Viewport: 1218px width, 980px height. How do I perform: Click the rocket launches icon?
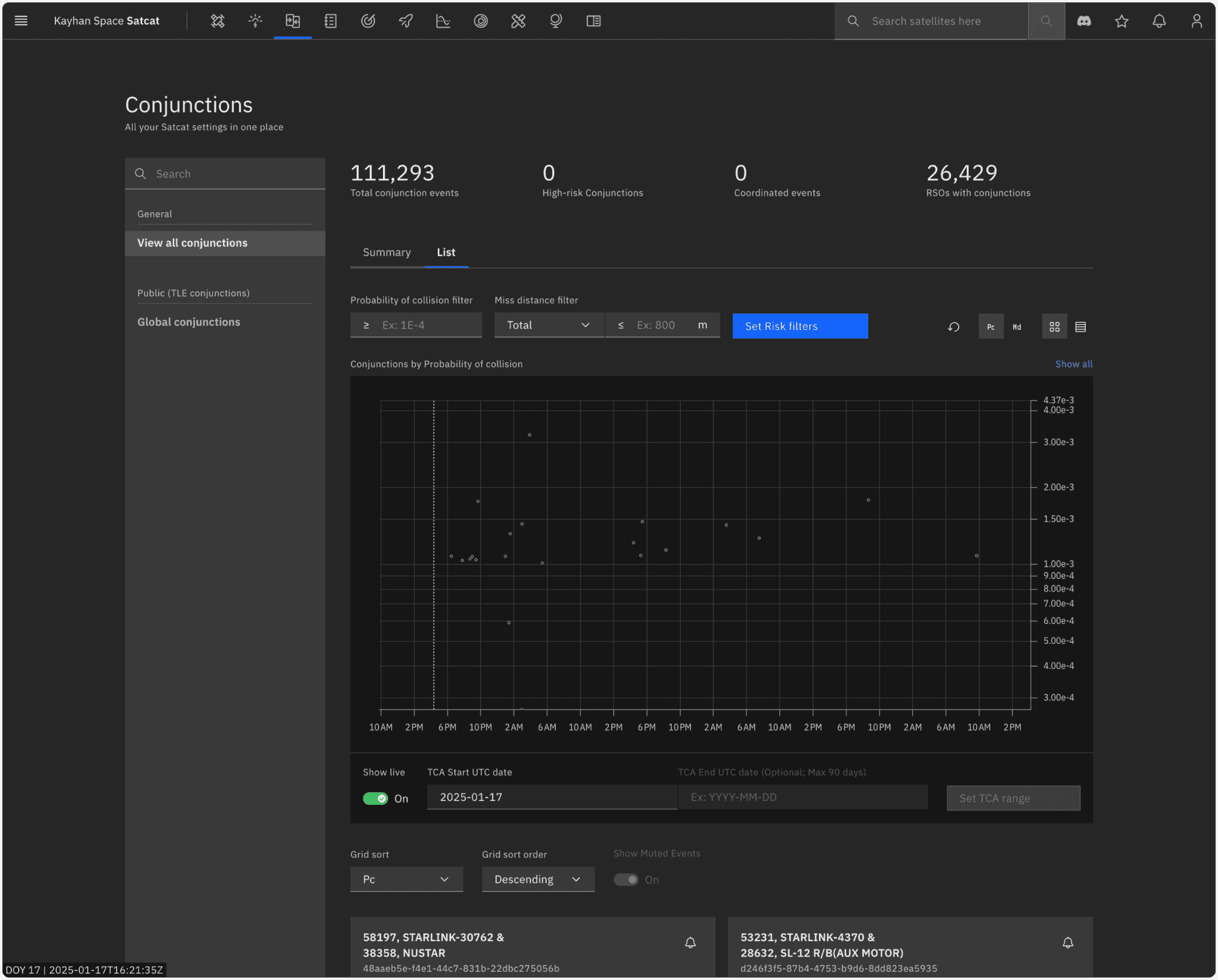point(406,21)
